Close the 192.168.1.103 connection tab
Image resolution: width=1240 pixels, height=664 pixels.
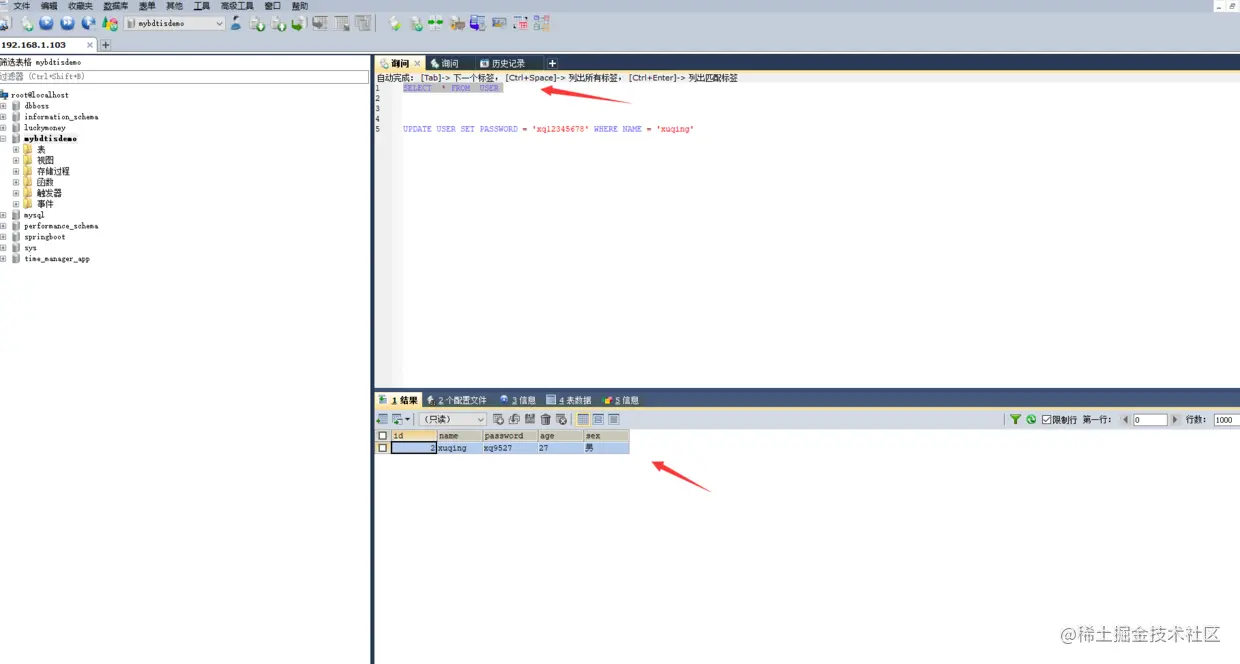[90, 45]
